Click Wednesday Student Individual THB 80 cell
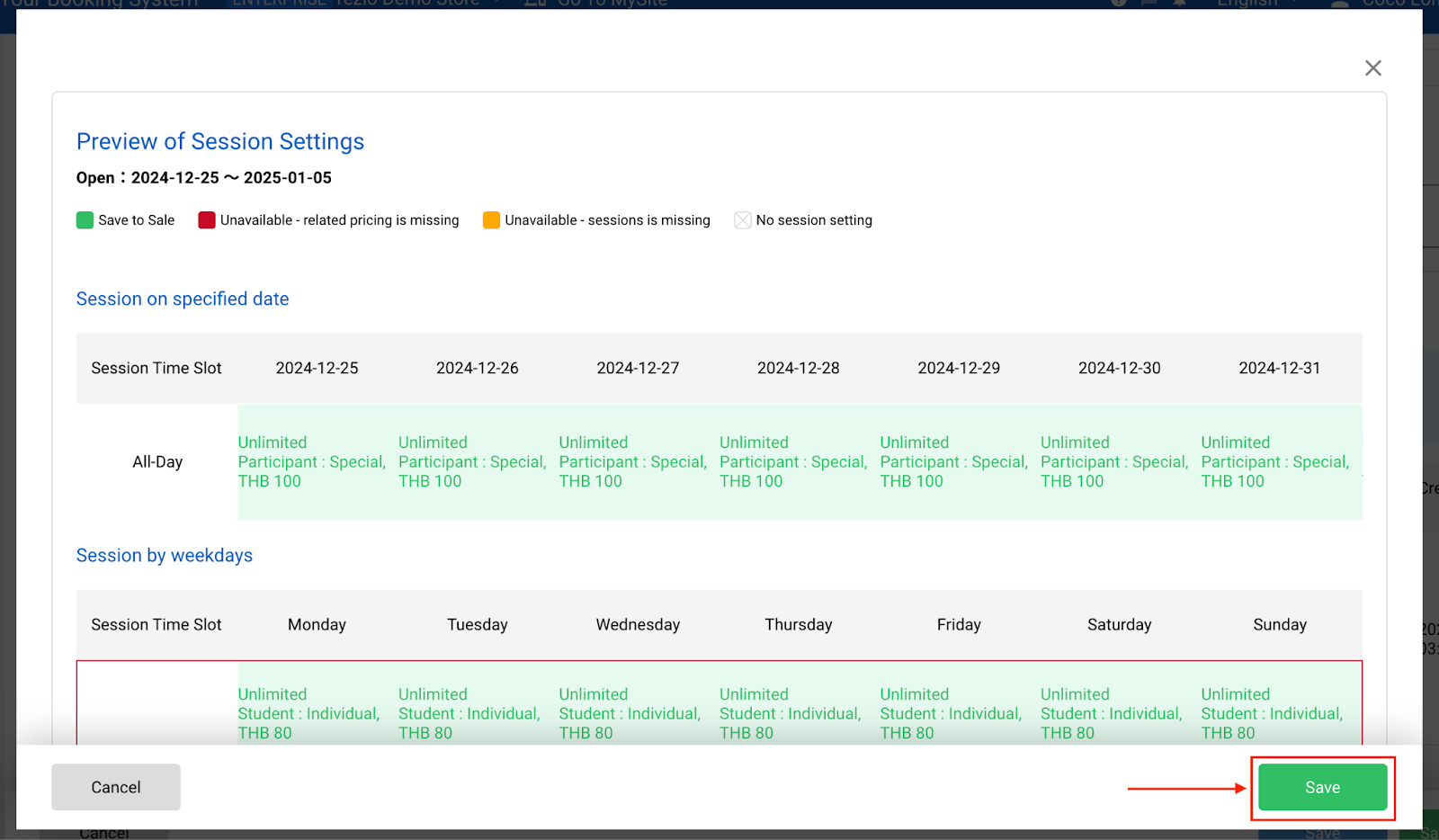Screen dimensions: 1439x840 click(639, 713)
